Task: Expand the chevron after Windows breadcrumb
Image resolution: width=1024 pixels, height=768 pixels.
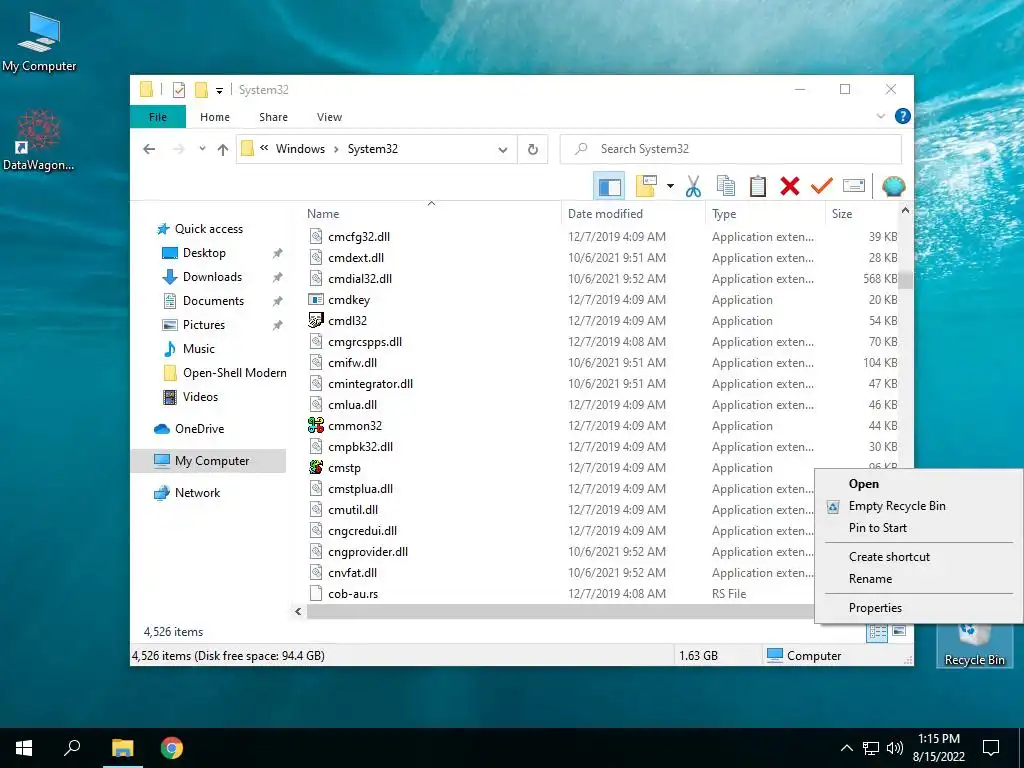Action: [x=336, y=149]
